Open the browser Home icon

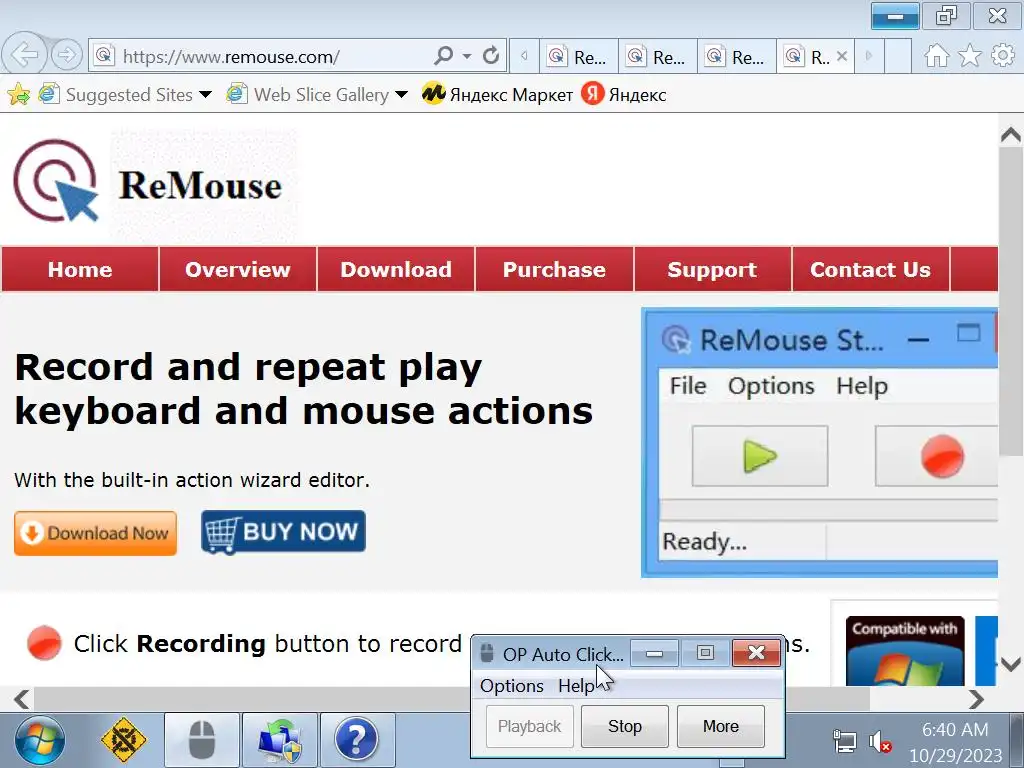click(x=936, y=56)
